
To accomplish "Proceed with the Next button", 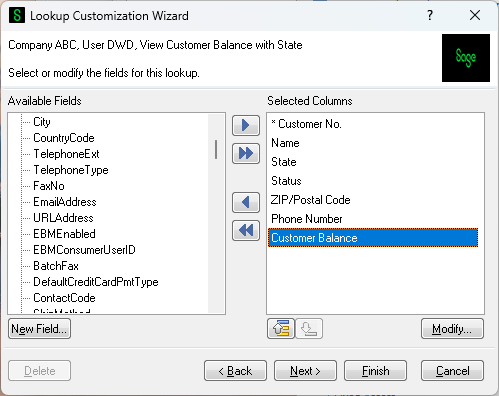I will [305, 370].
